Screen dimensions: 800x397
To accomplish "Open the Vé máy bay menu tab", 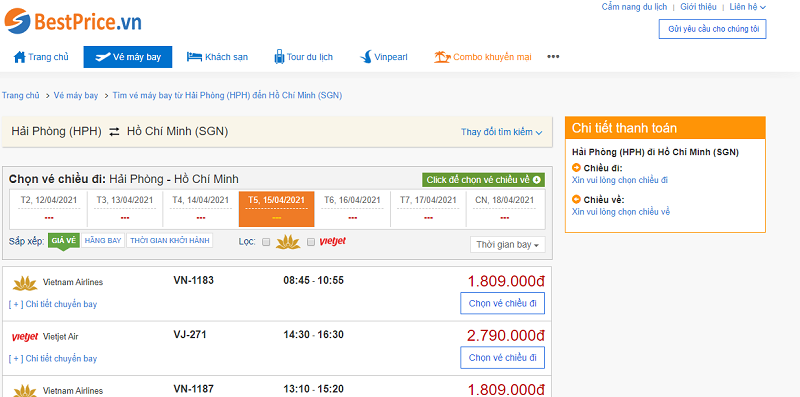I will (128, 57).
